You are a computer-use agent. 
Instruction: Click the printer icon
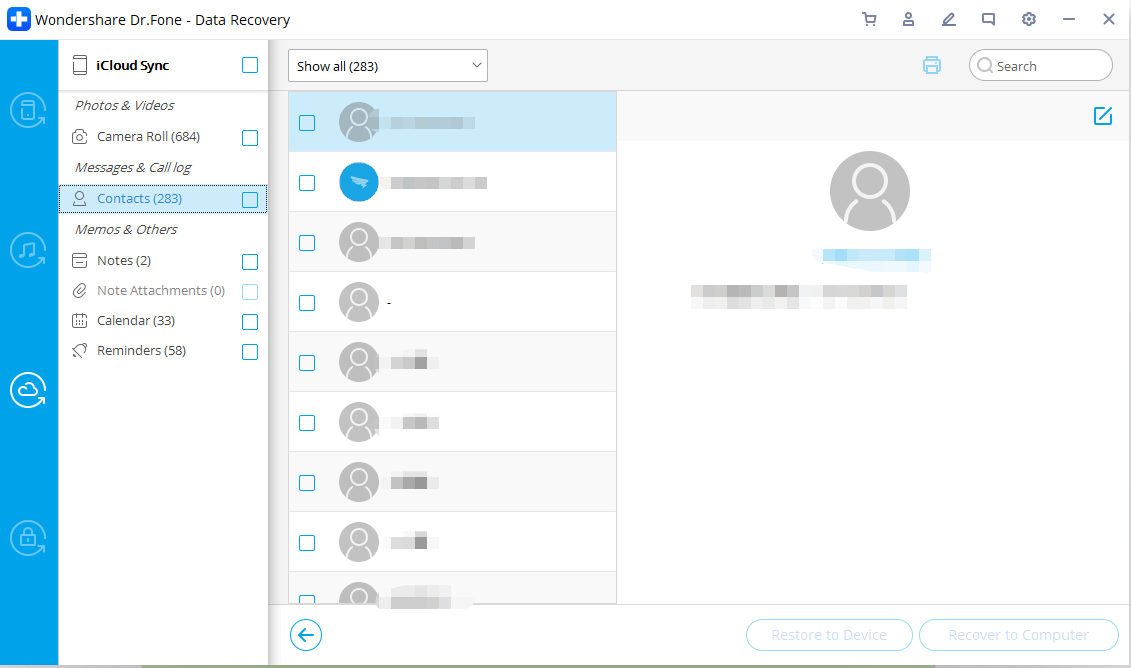pyautogui.click(x=932, y=66)
